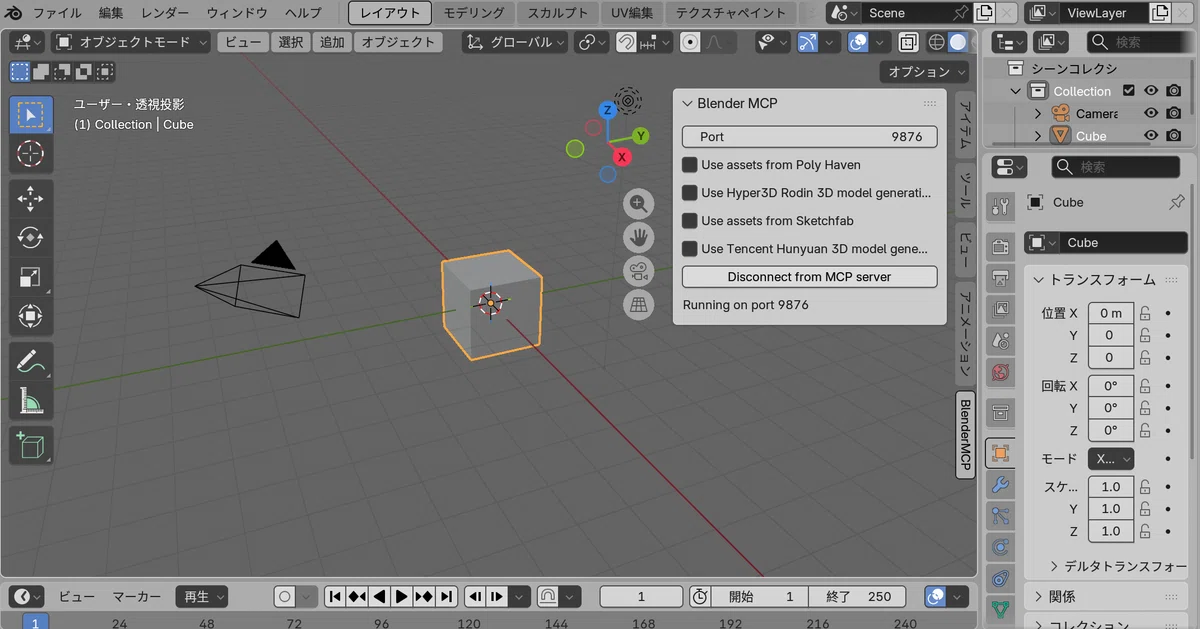Click the red X axis gizmo
This screenshot has height=629, width=1200.
coord(622,157)
